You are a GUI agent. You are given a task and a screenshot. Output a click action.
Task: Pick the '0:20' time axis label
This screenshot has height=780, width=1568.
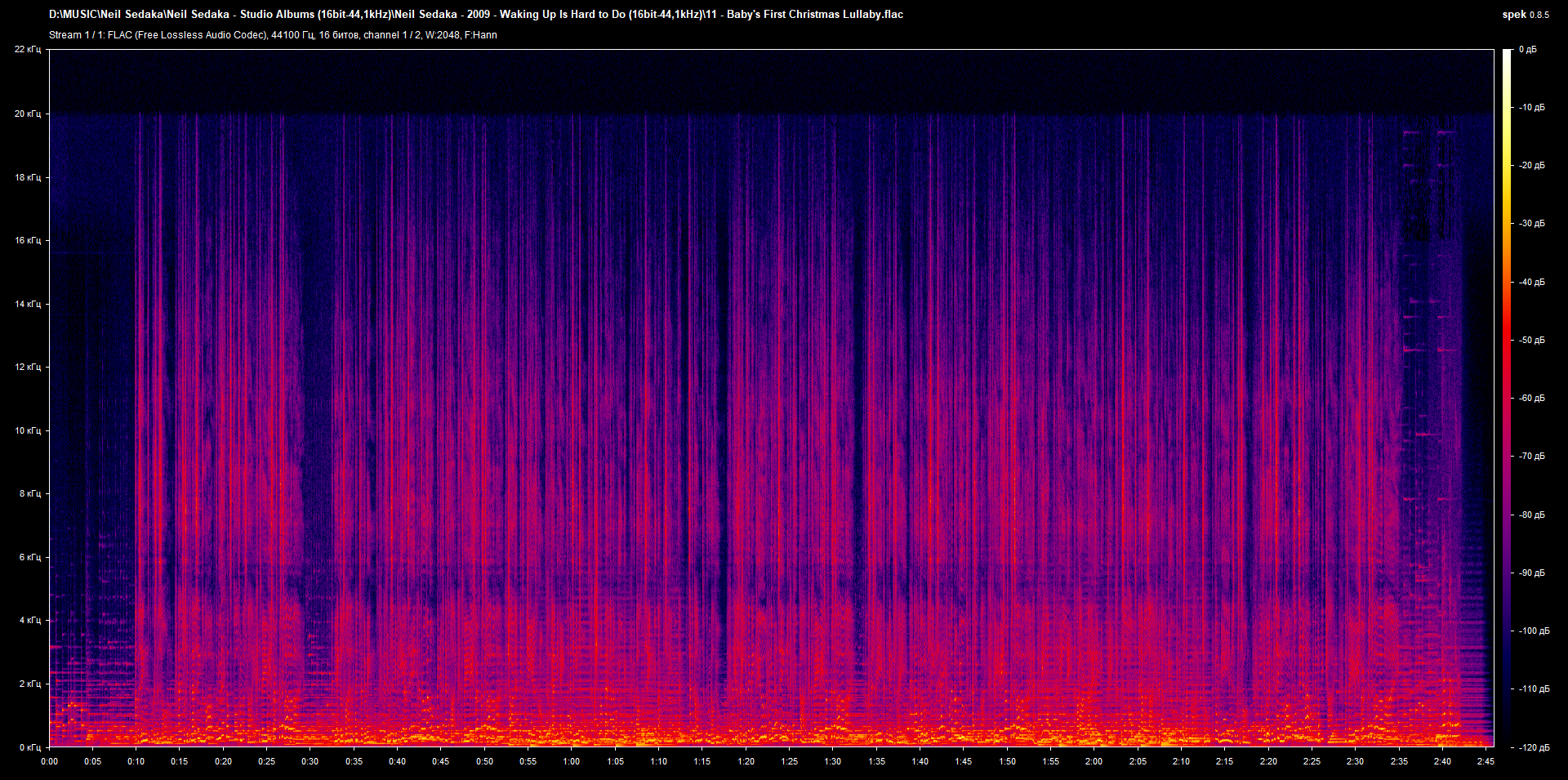[224, 761]
